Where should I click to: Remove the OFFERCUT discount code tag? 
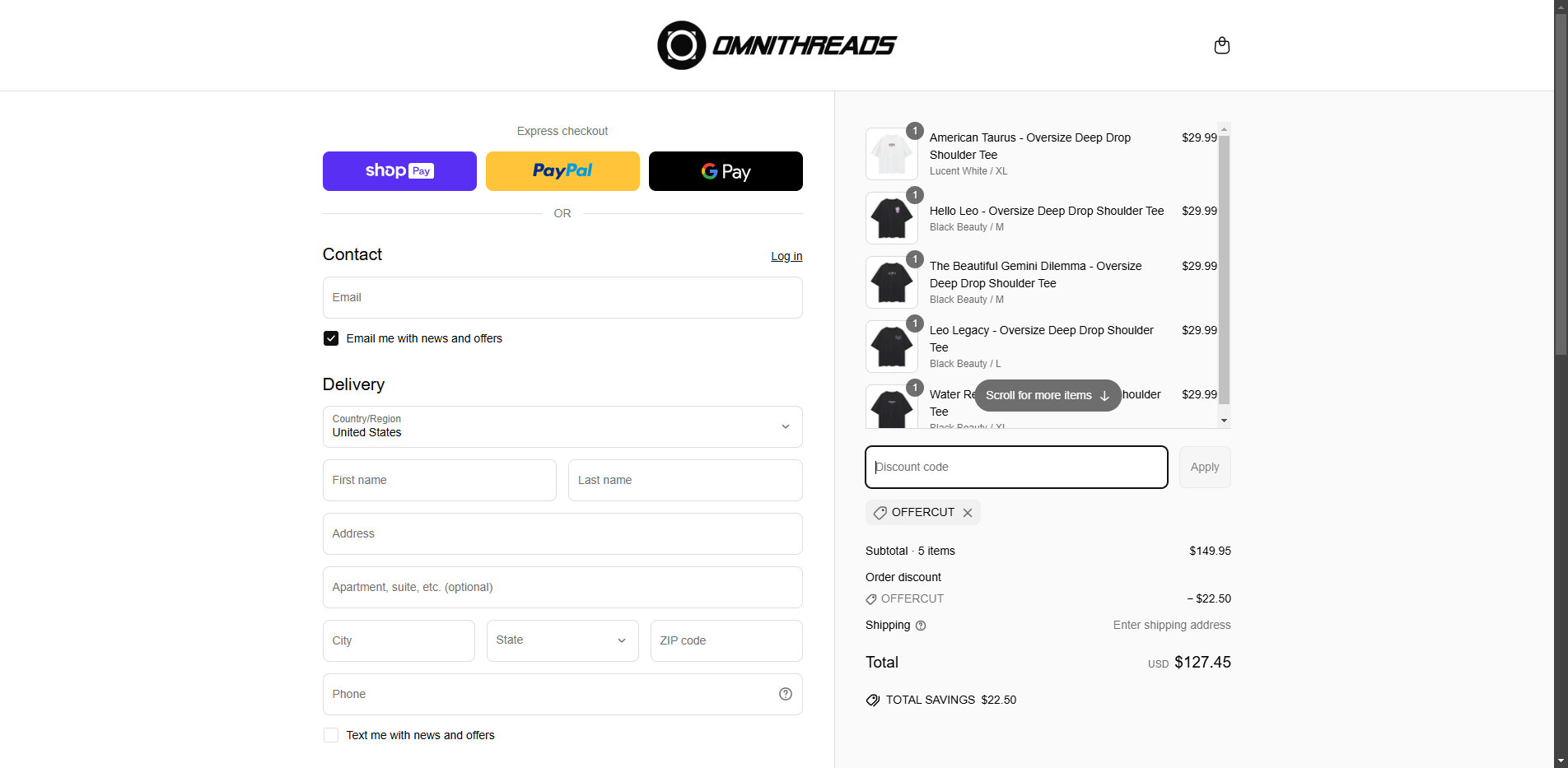[968, 513]
